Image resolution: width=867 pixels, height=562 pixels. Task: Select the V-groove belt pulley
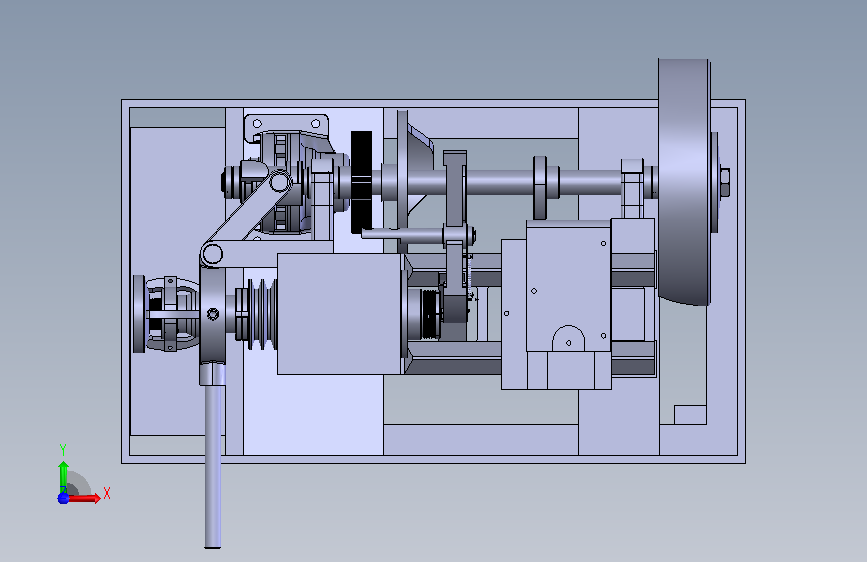(262, 314)
